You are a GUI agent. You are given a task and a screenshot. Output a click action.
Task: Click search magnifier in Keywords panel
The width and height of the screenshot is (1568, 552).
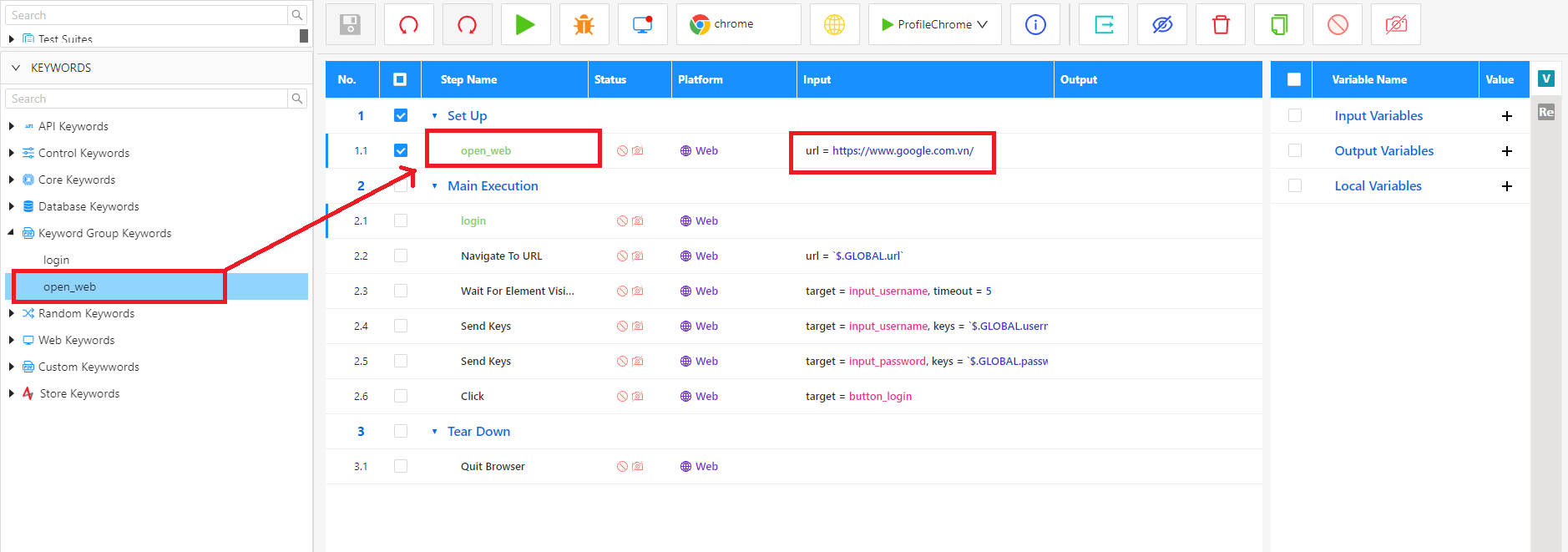pos(297,99)
